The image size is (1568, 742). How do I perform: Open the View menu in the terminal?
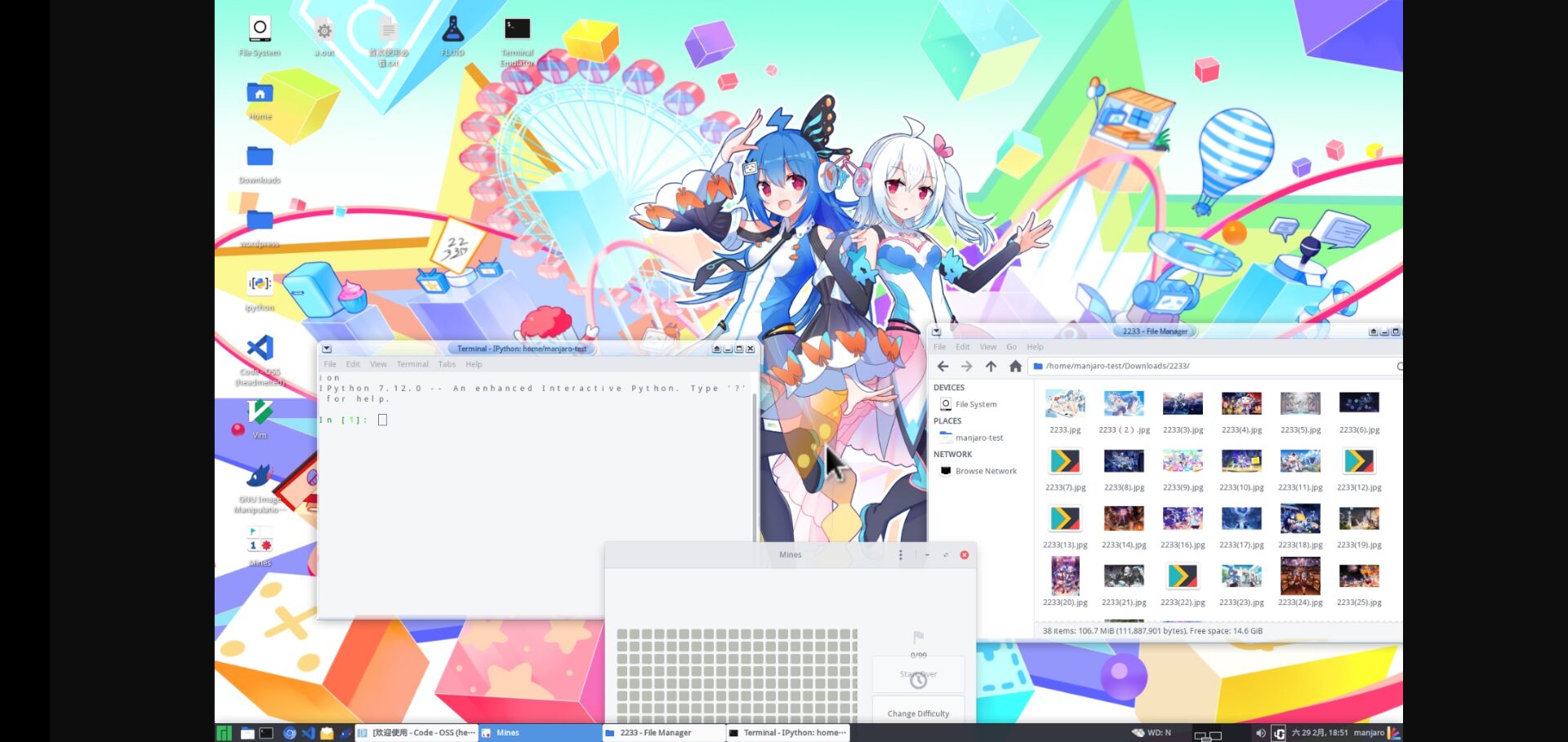378,364
